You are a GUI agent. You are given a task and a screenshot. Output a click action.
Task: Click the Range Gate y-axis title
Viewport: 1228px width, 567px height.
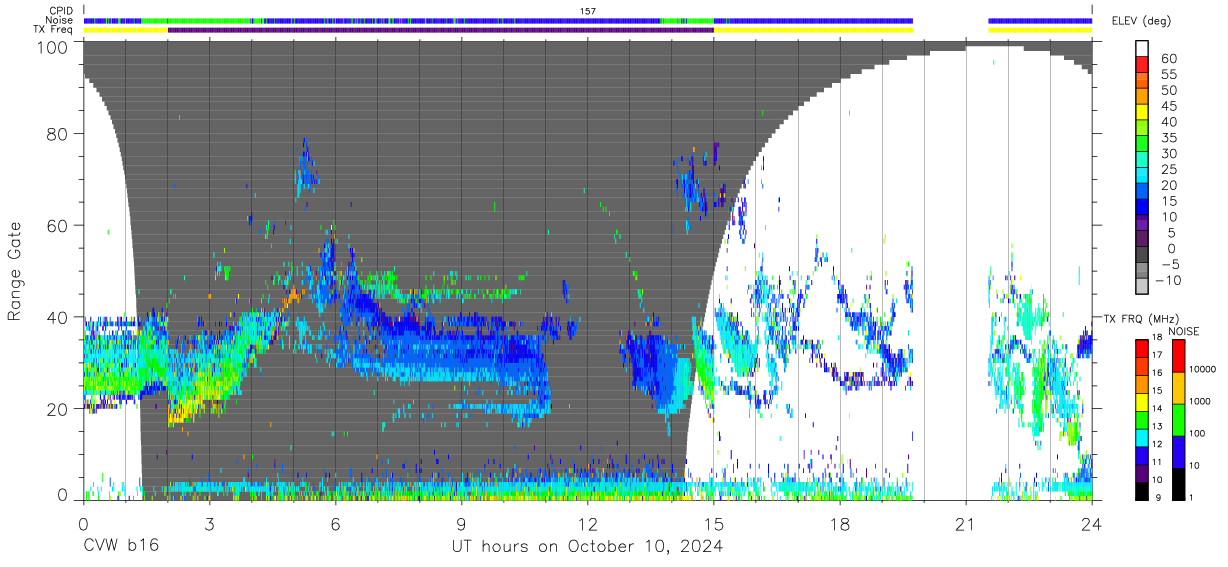16,272
